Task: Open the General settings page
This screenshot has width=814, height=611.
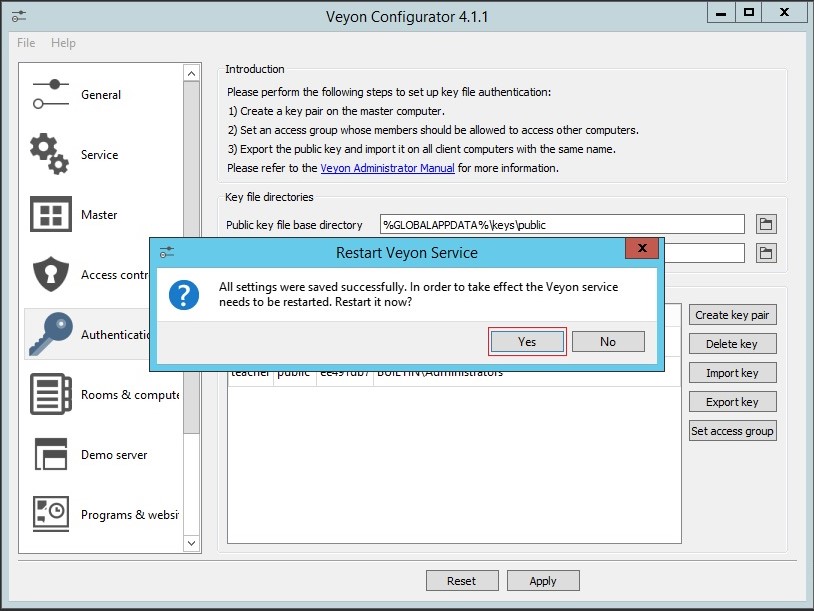Action: [x=100, y=94]
